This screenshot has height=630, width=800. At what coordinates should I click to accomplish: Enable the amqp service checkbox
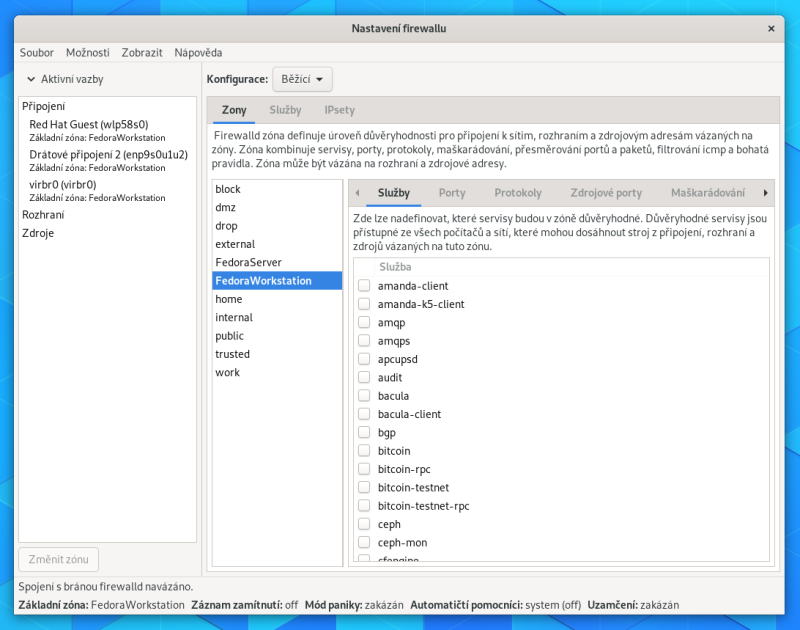pos(366,322)
